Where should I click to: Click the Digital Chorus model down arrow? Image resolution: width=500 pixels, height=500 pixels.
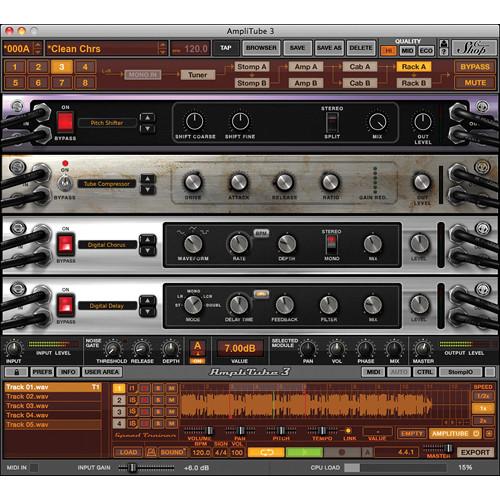pyautogui.click(x=147, y=251)
